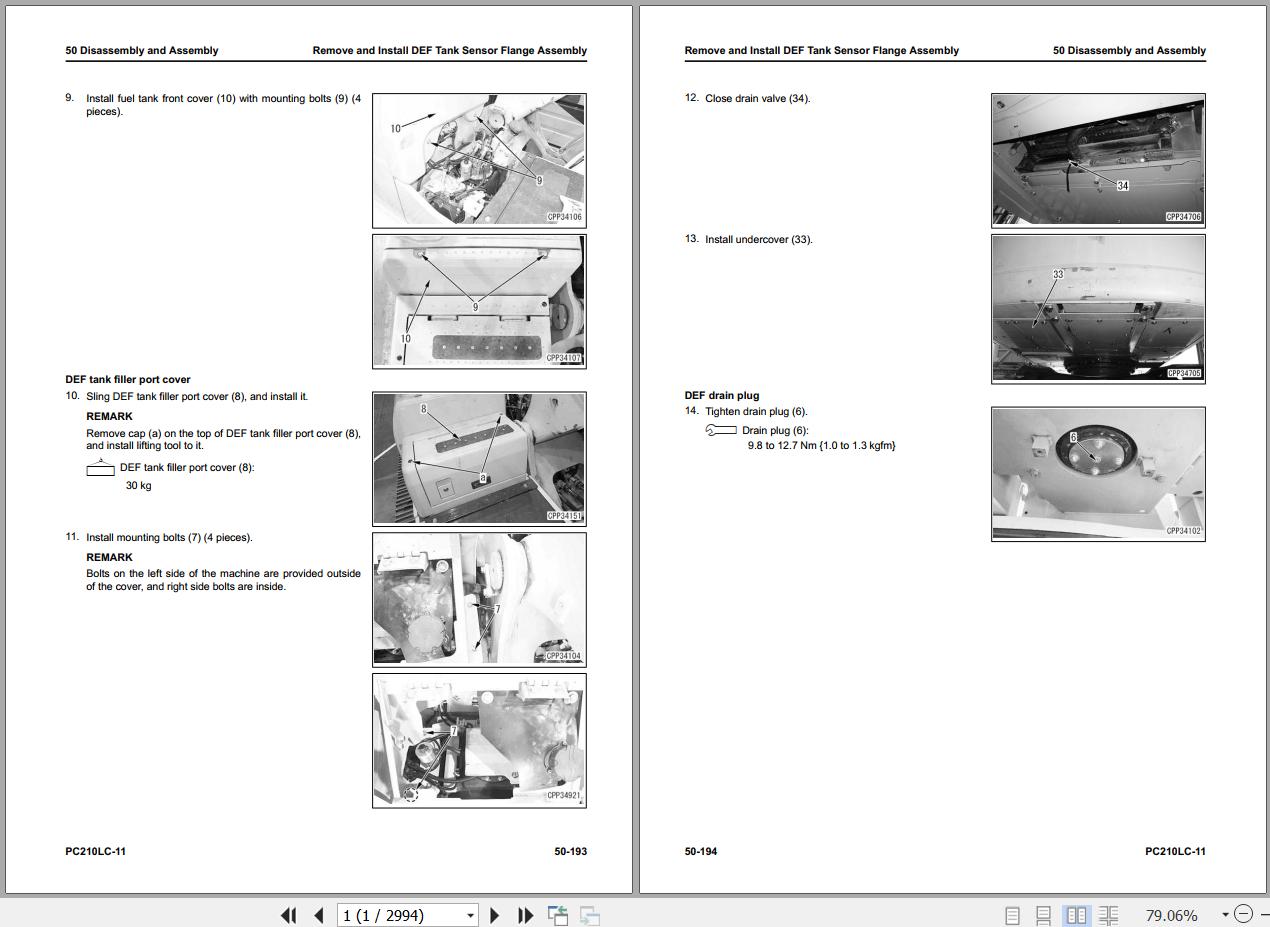The height and width of the screenshot is (927, 1270).
Task: Click the 'DEF drain plug' heading
Action: pyautogui.click(x=722, y=395)
